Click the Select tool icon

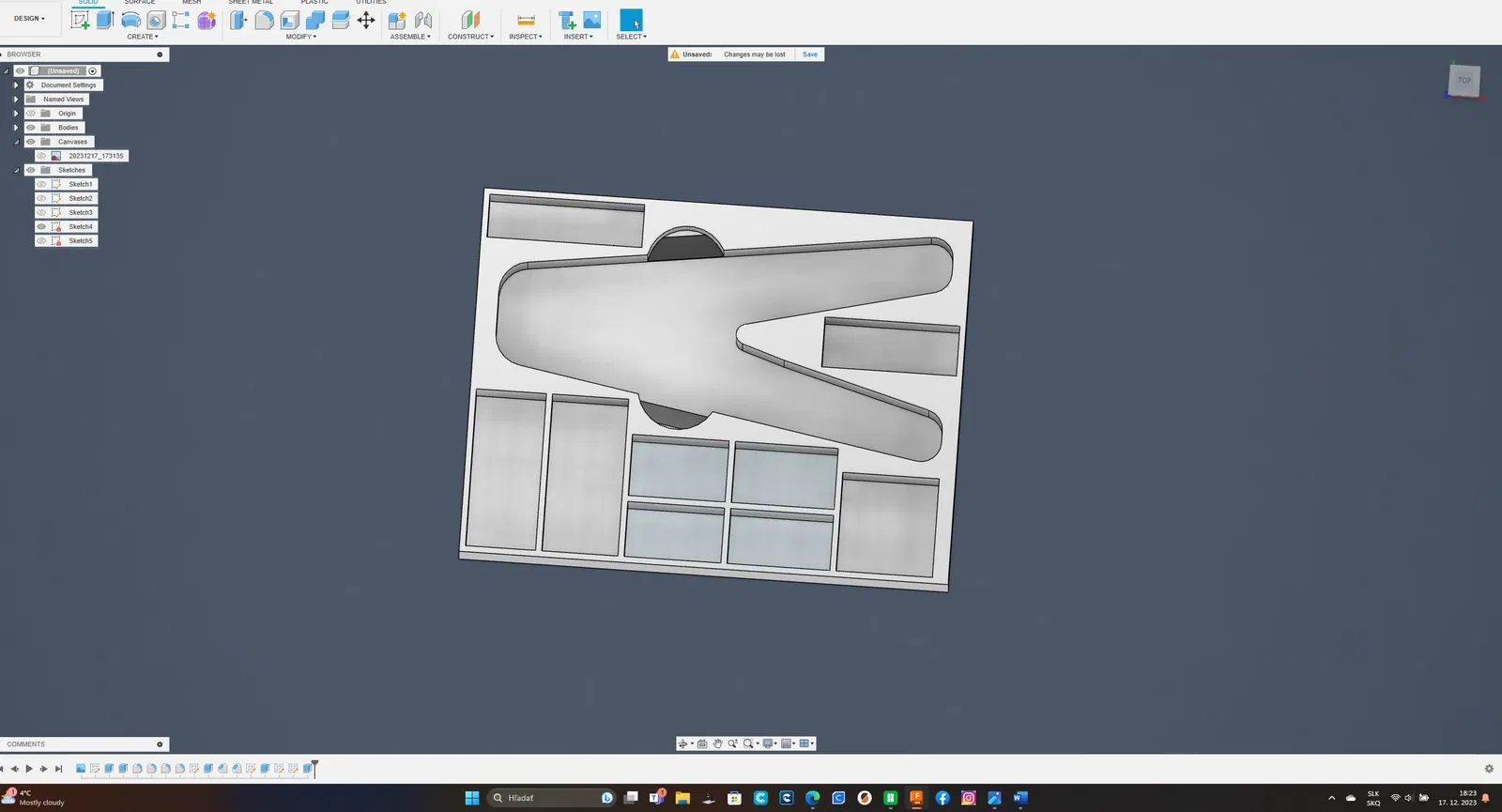[631, 20]
